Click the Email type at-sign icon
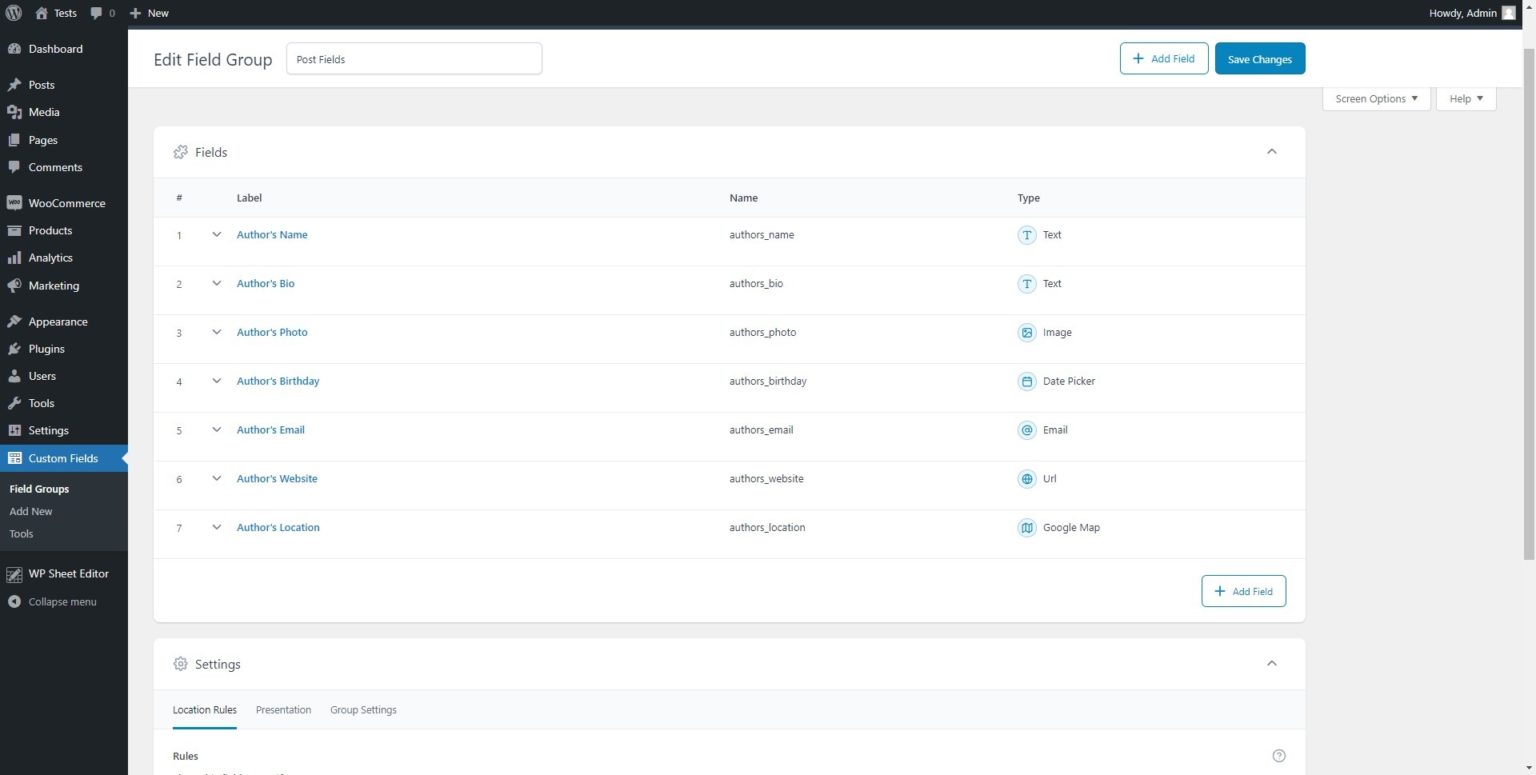Screen dimensions: 1536x775 (1026, 430)
